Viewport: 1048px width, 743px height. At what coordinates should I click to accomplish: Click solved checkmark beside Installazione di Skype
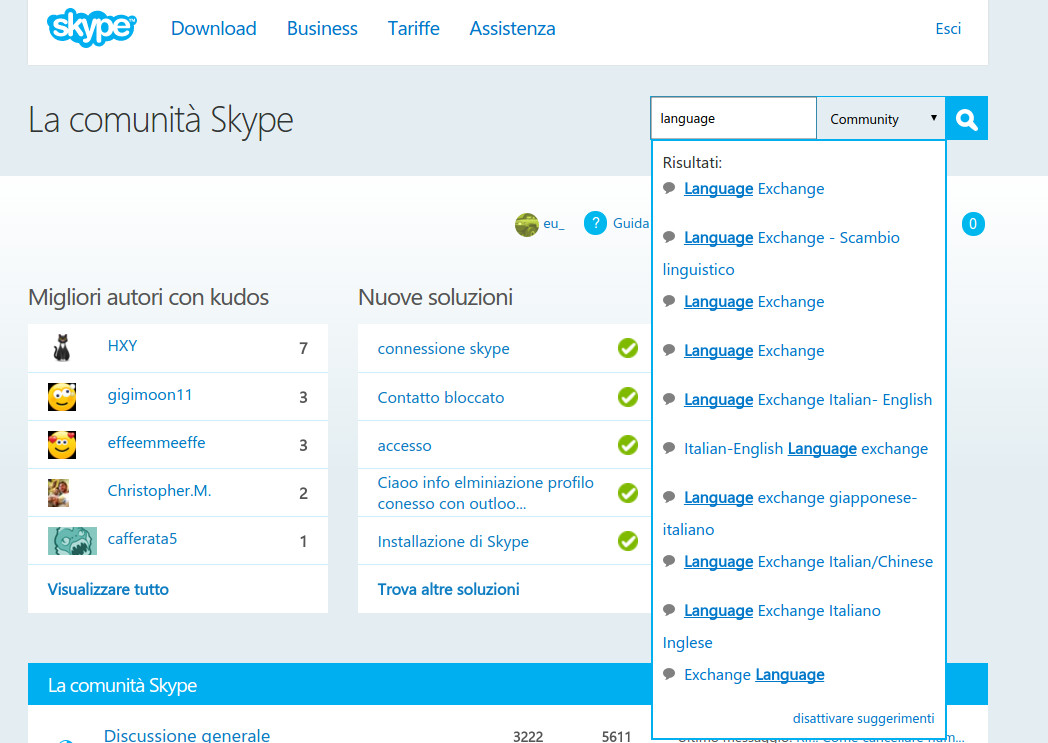(628, 541)
